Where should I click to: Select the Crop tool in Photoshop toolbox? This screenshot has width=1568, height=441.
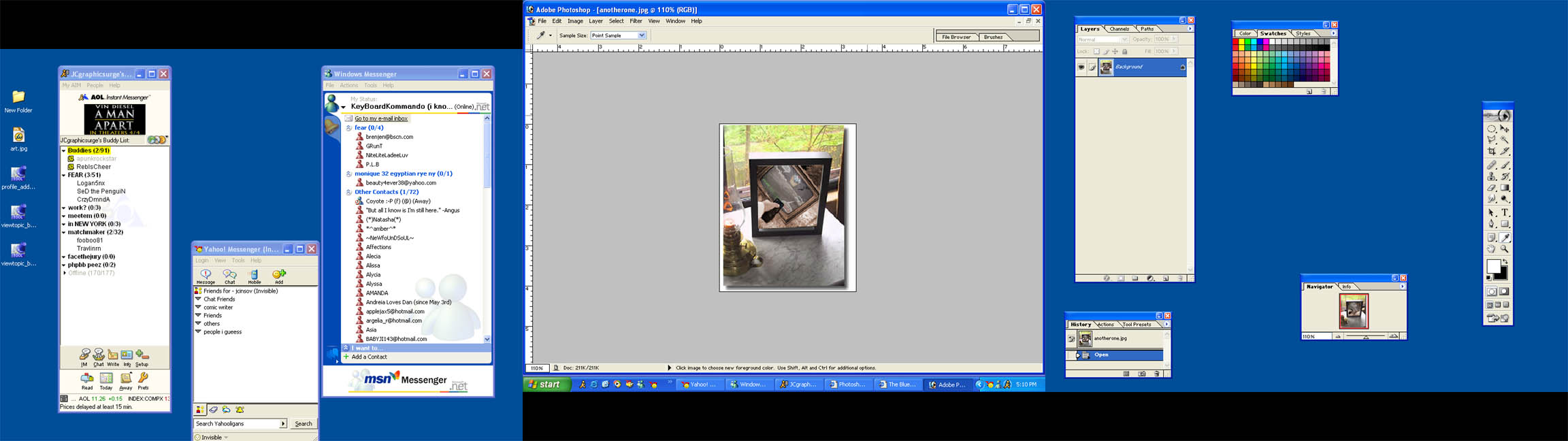click(x=1491, y=151)
